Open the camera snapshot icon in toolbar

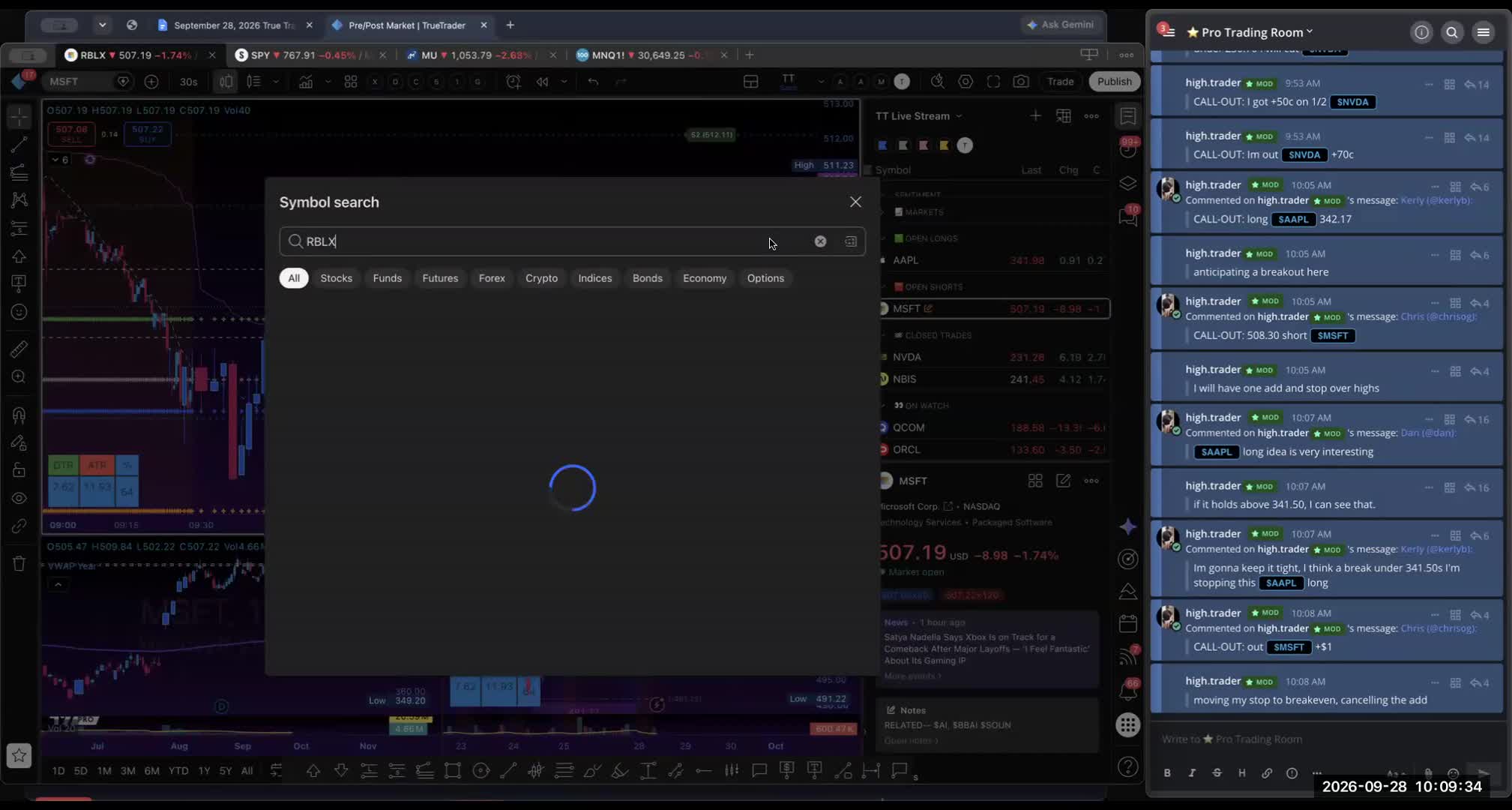[x=1021, y=82]
